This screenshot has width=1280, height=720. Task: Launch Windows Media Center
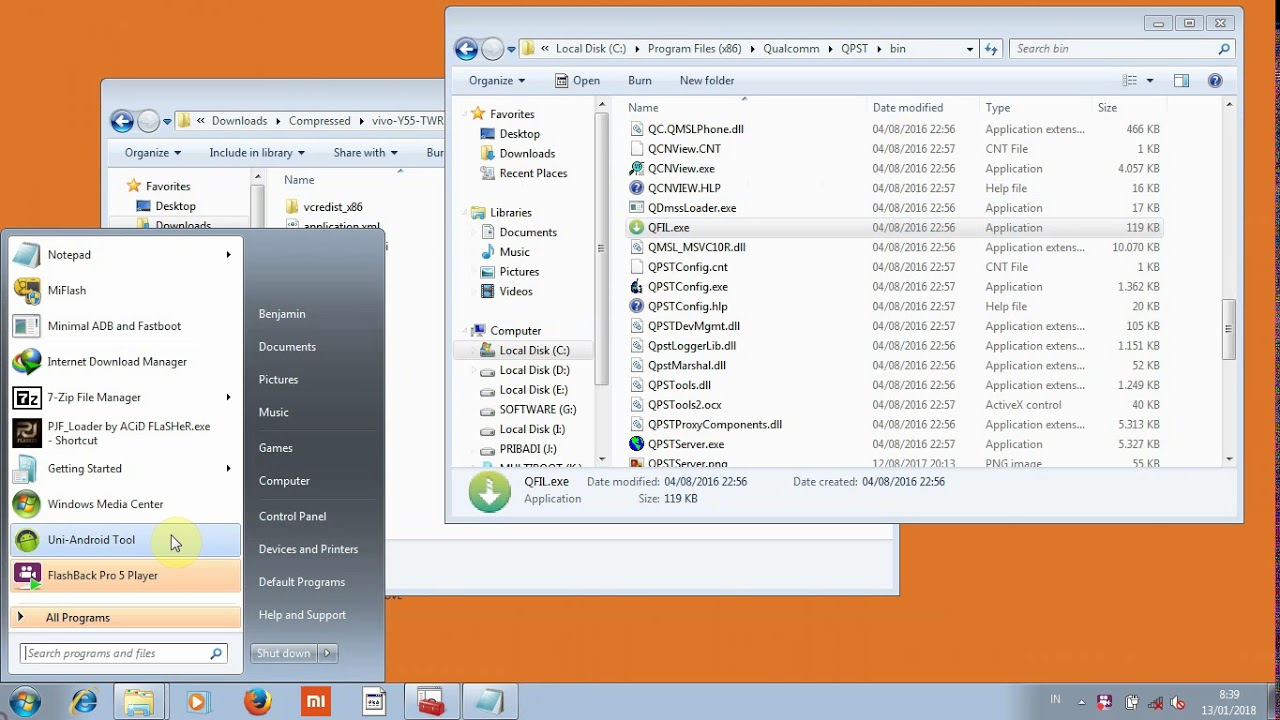tap(125, 504)
